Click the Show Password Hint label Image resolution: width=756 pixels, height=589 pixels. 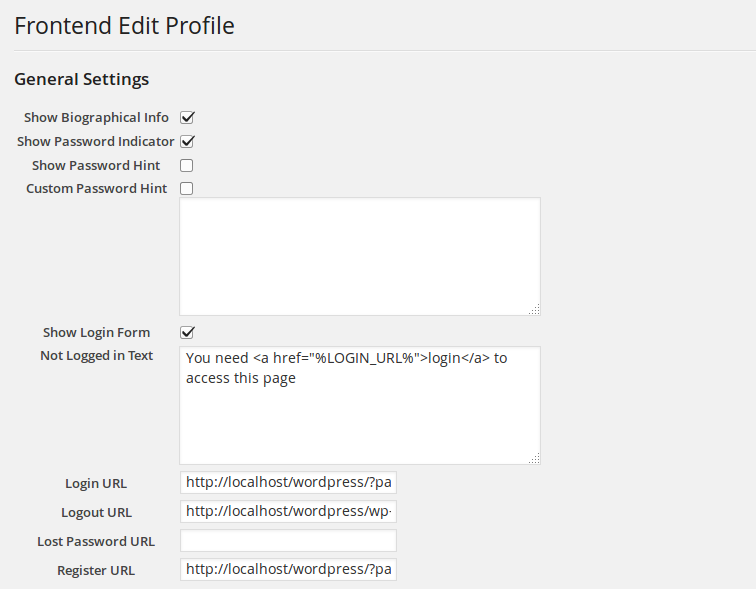(x=96, y=165)
